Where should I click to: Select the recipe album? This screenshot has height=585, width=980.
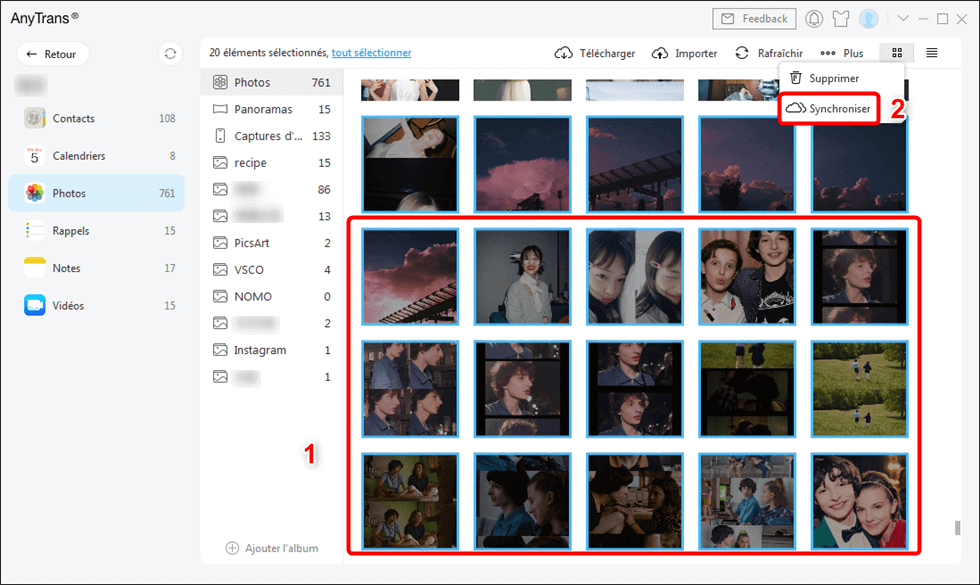pos(272,162)
